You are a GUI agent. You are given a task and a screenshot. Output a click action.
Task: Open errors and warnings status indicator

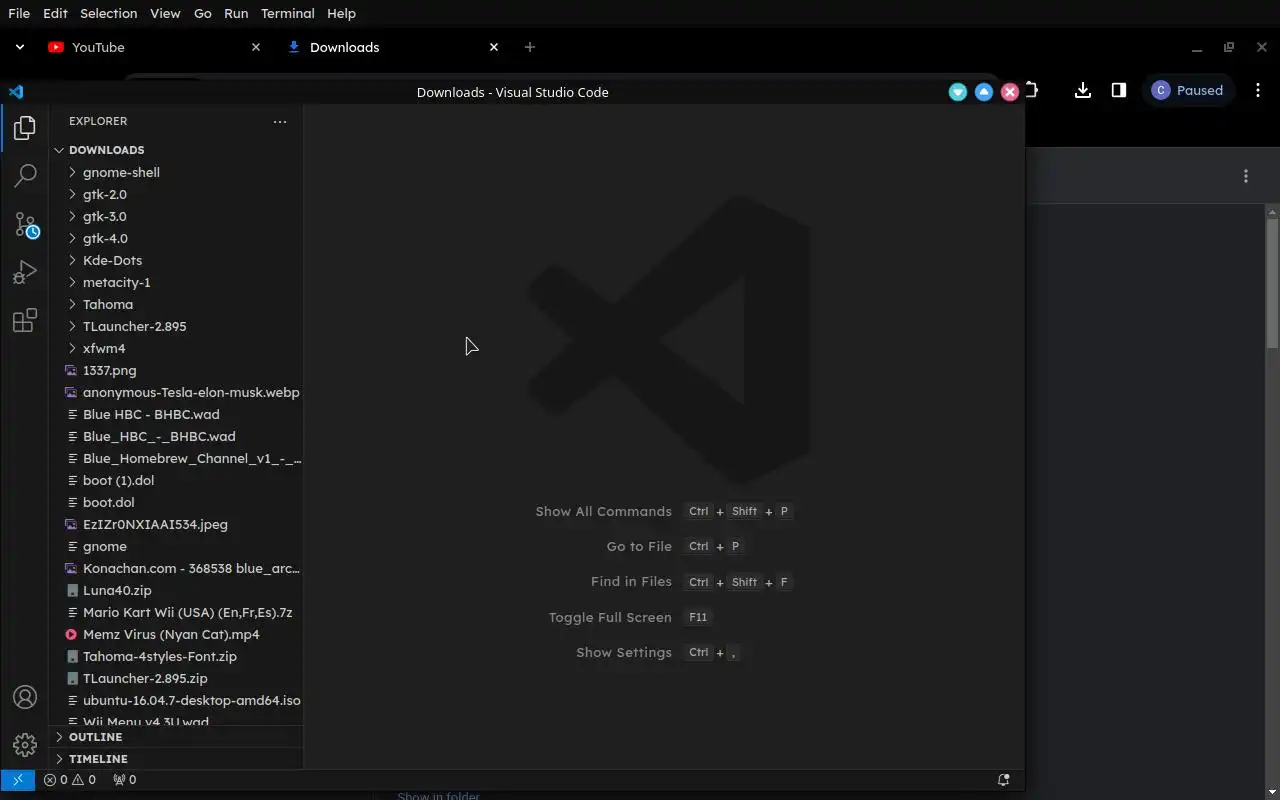69,780
